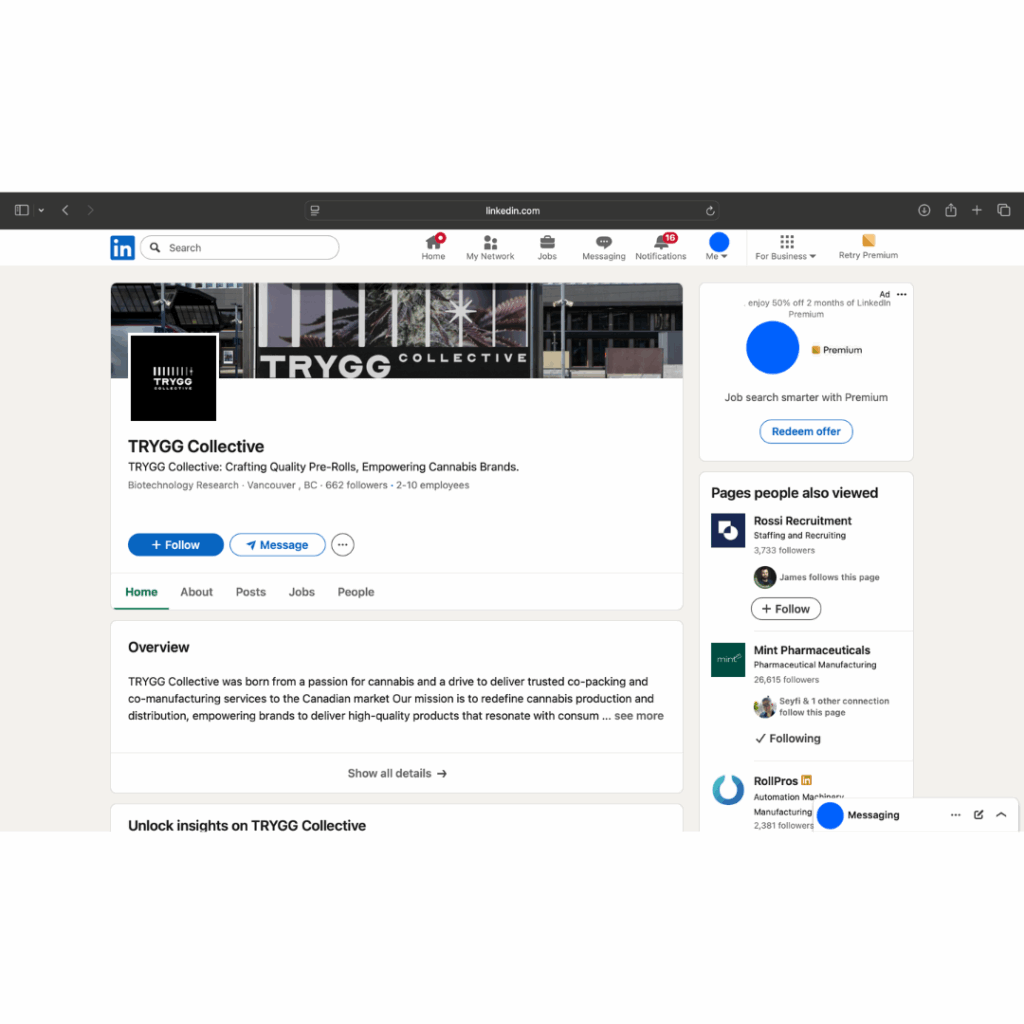Click the linkedin.com address bar
Screen dimensions: 1024x1024
click(512, 210)
